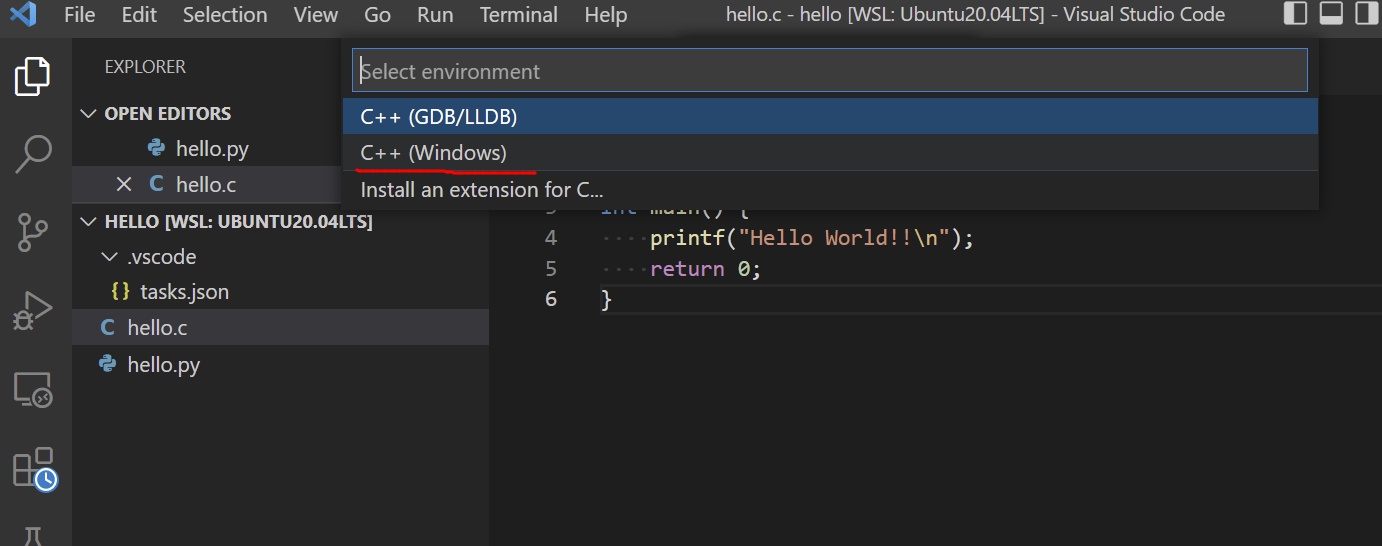The image size is (1382, 546).
Task: Click the EXPLORER panel title
Action: (145, 67)
